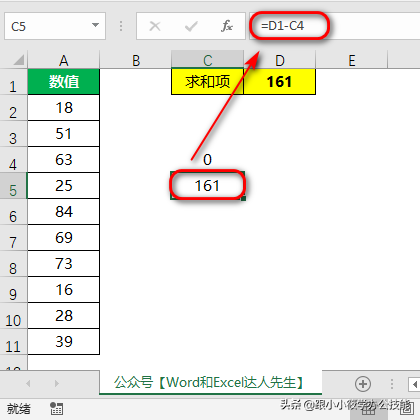The width and height of the screenshot is (420, 420).
Task: Select cell containing 69
Action: [x=63, y=238]
